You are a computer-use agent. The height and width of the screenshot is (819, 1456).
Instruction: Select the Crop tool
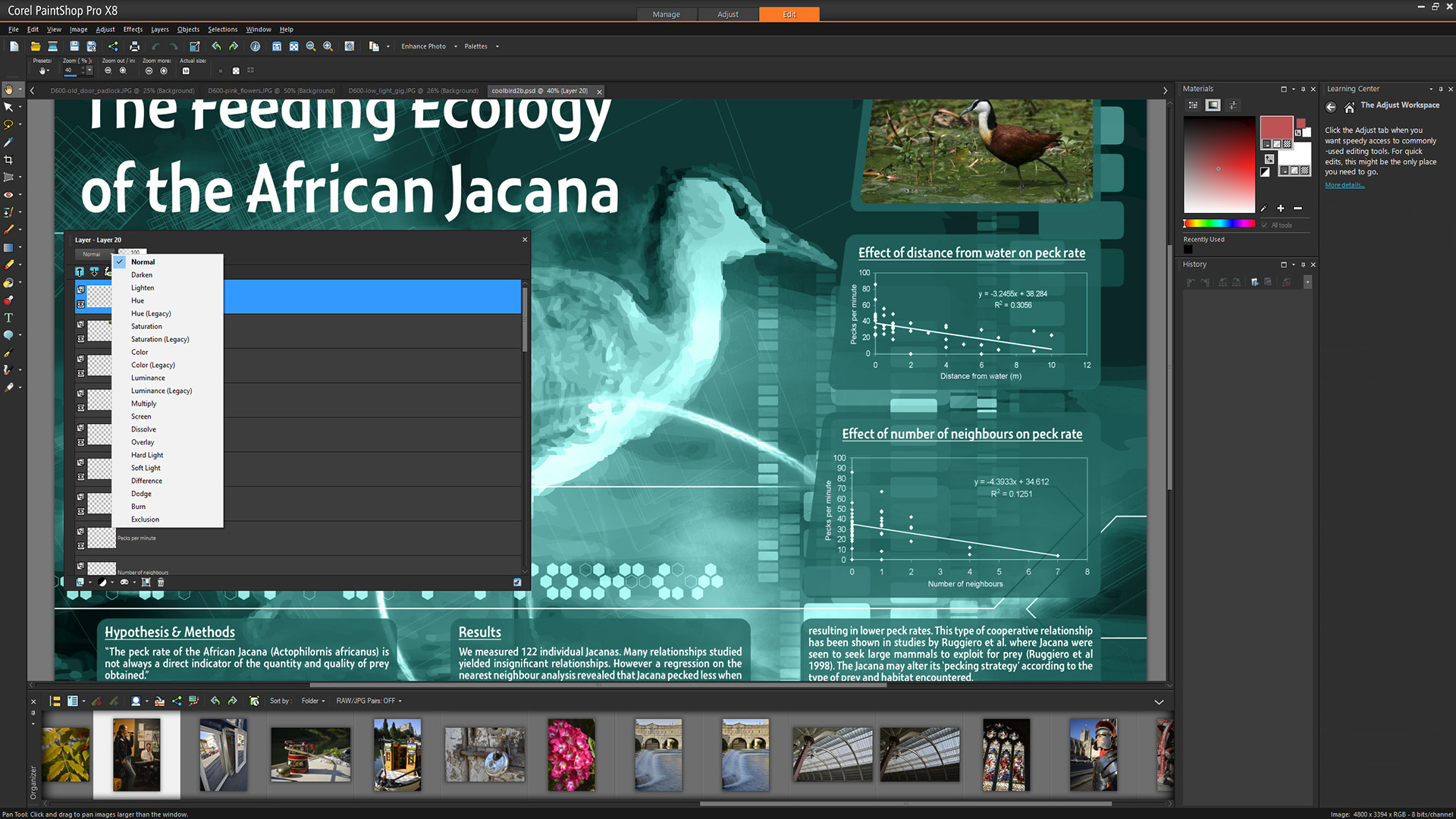[x=8, y=160]
